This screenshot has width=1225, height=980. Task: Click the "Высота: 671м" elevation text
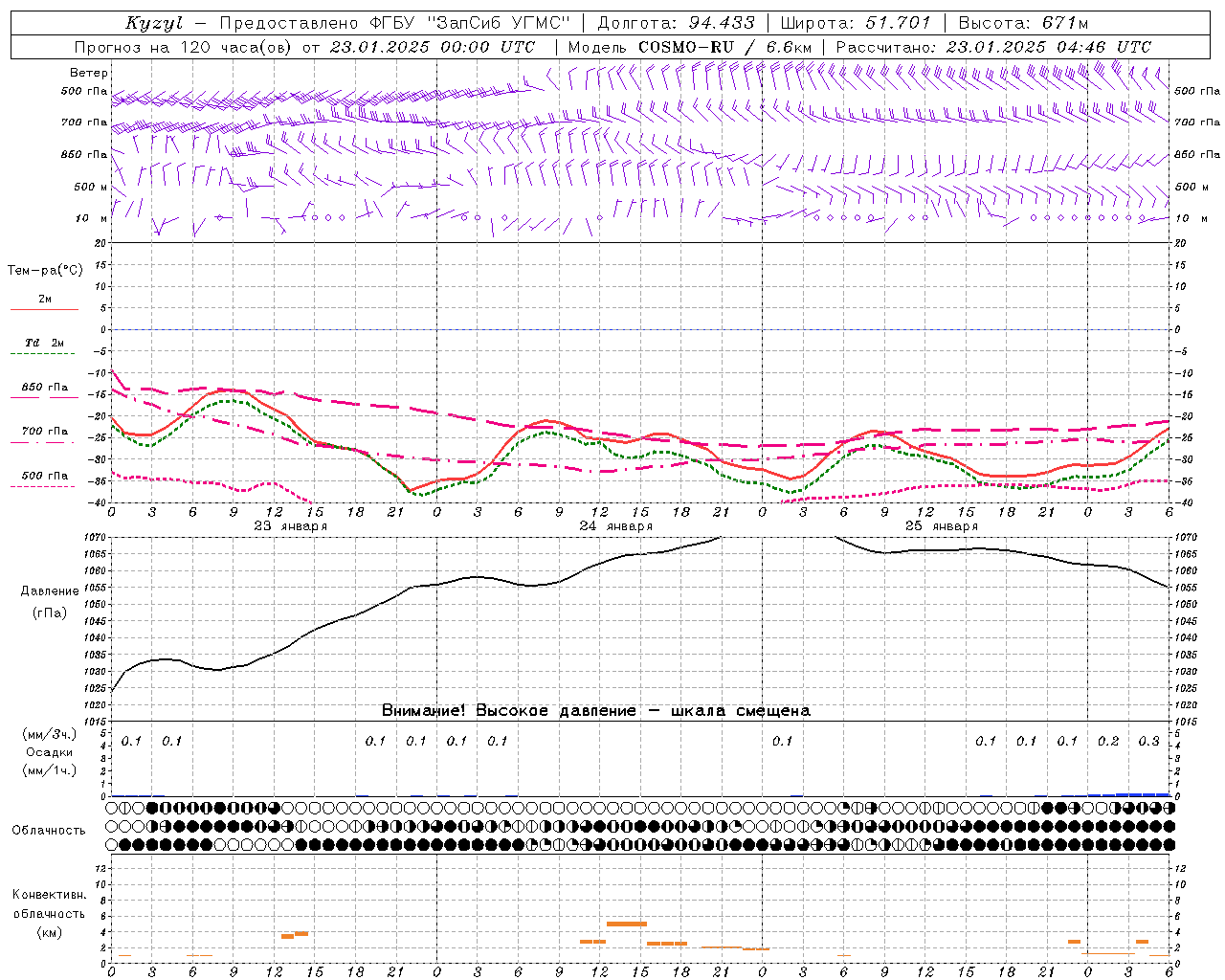pos(1024,23)
